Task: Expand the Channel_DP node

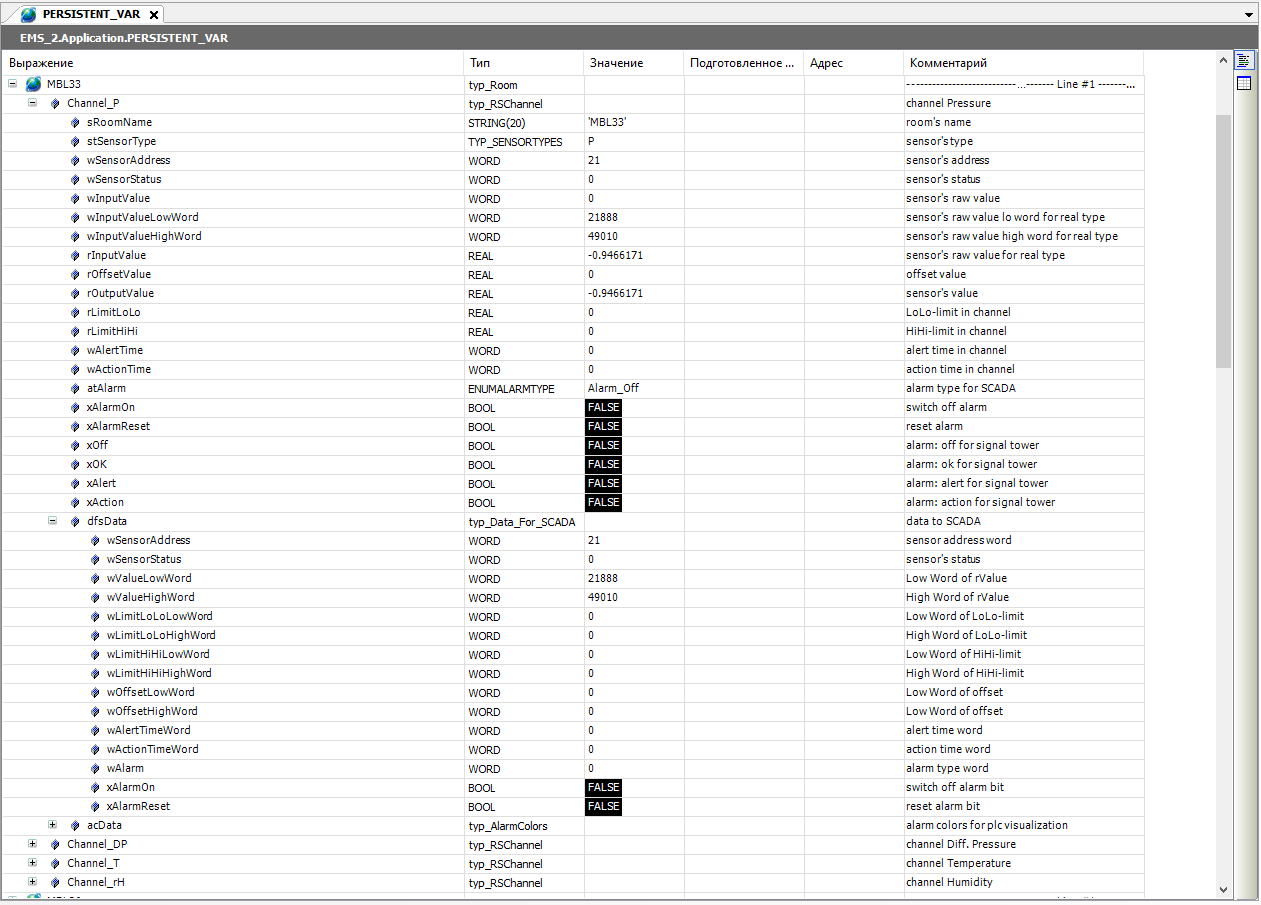Action: pos(32,844)
